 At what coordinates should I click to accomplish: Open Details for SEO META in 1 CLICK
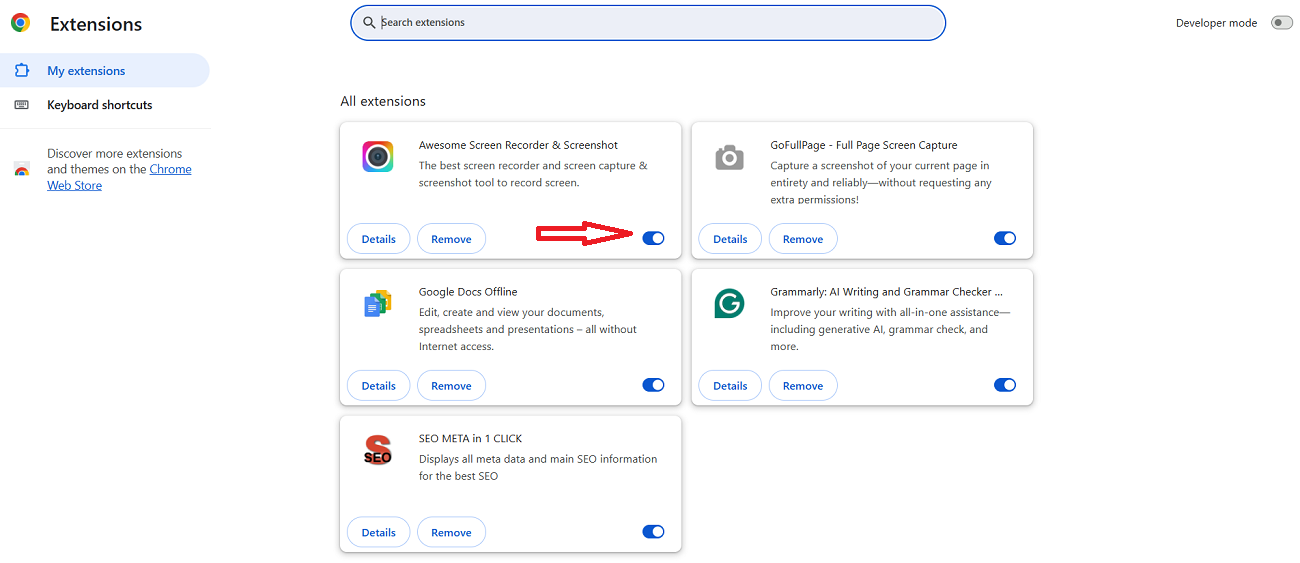coord(378,533)
